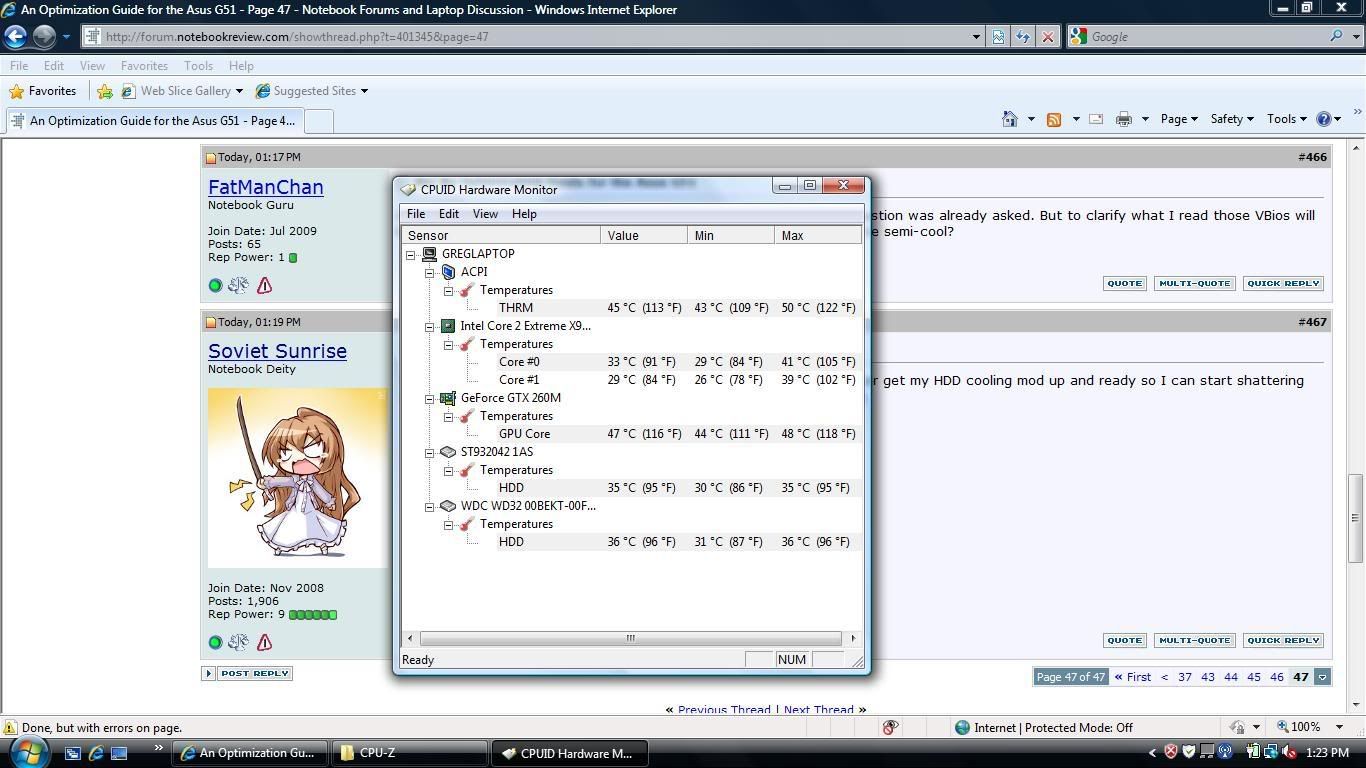1366x768 pixels.
Task: Open Hardware Monitor Edit menu
Action: pos(449,214)
